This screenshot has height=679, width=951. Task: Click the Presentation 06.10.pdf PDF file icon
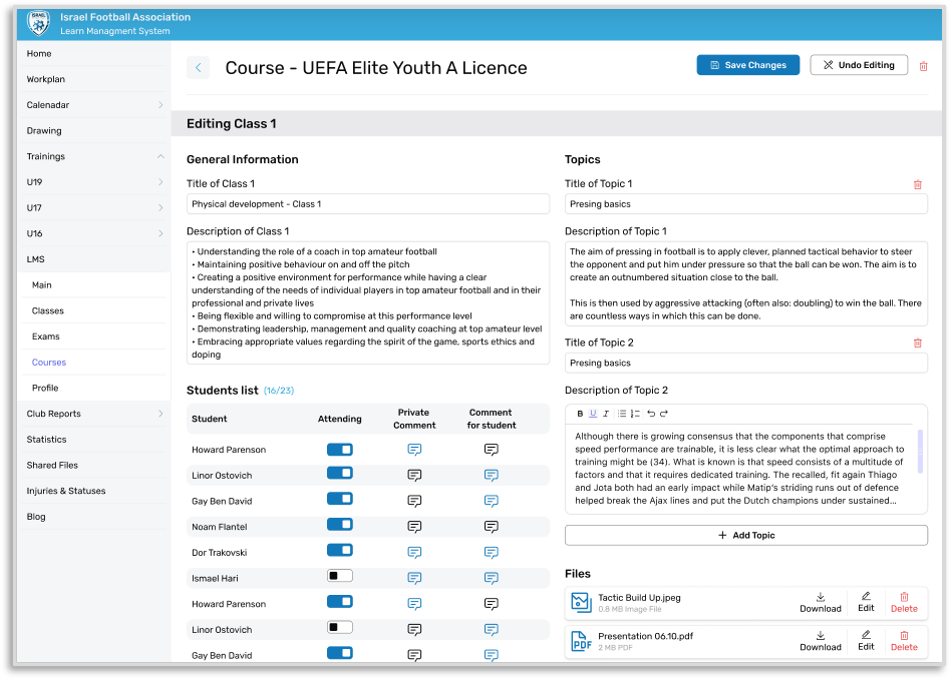pyautogui.click(x=581, y=641)
